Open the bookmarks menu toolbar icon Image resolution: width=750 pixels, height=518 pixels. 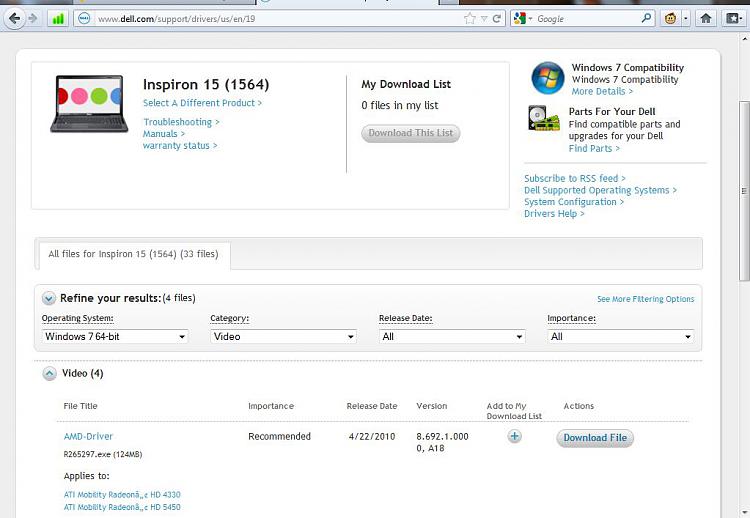(x=733, y=19)
